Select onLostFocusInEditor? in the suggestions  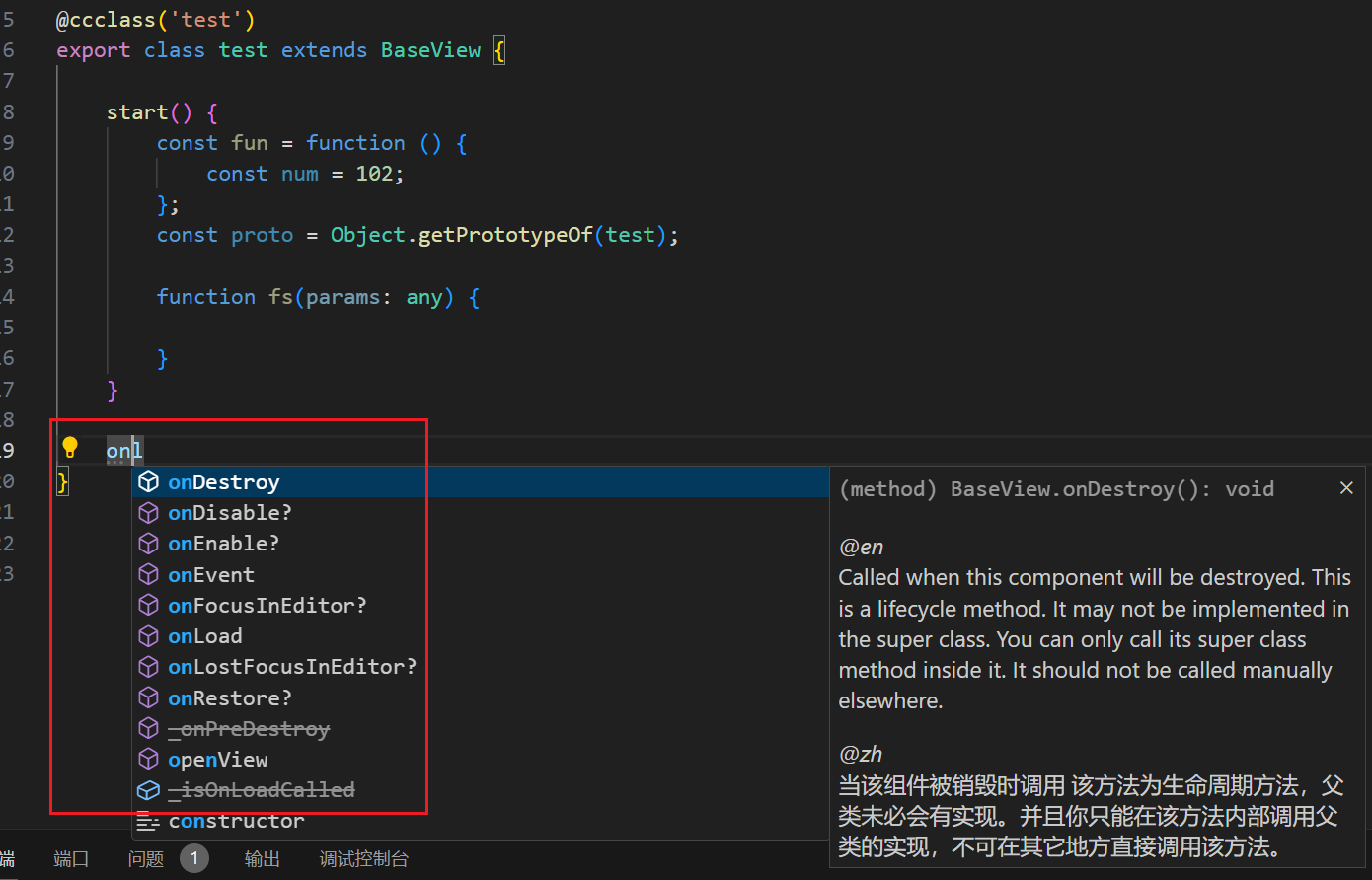[x=292, y=667]
